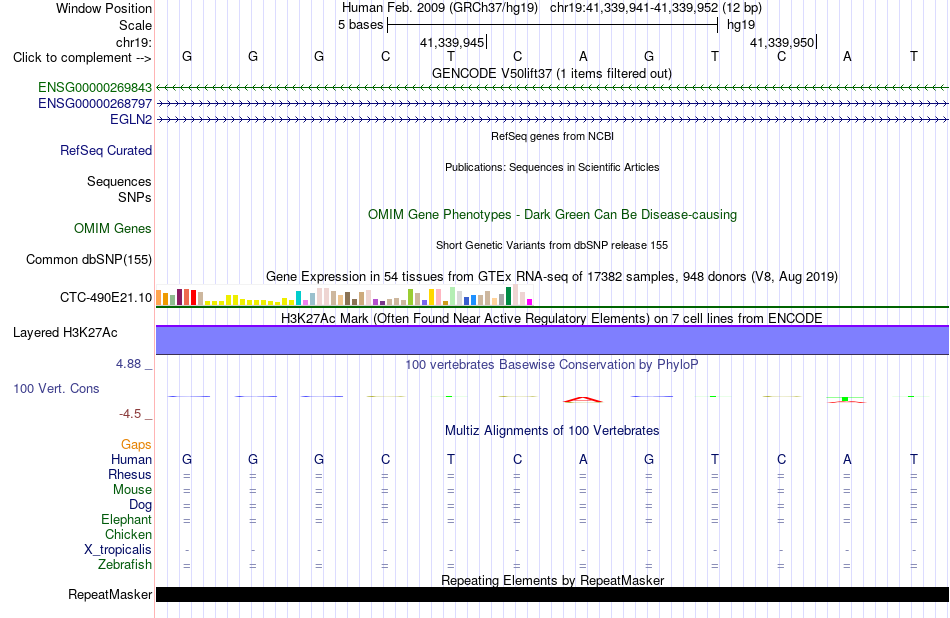Click the Mouse alignment row label
This screenshot has height=618, width=950.
pos(132,490)
